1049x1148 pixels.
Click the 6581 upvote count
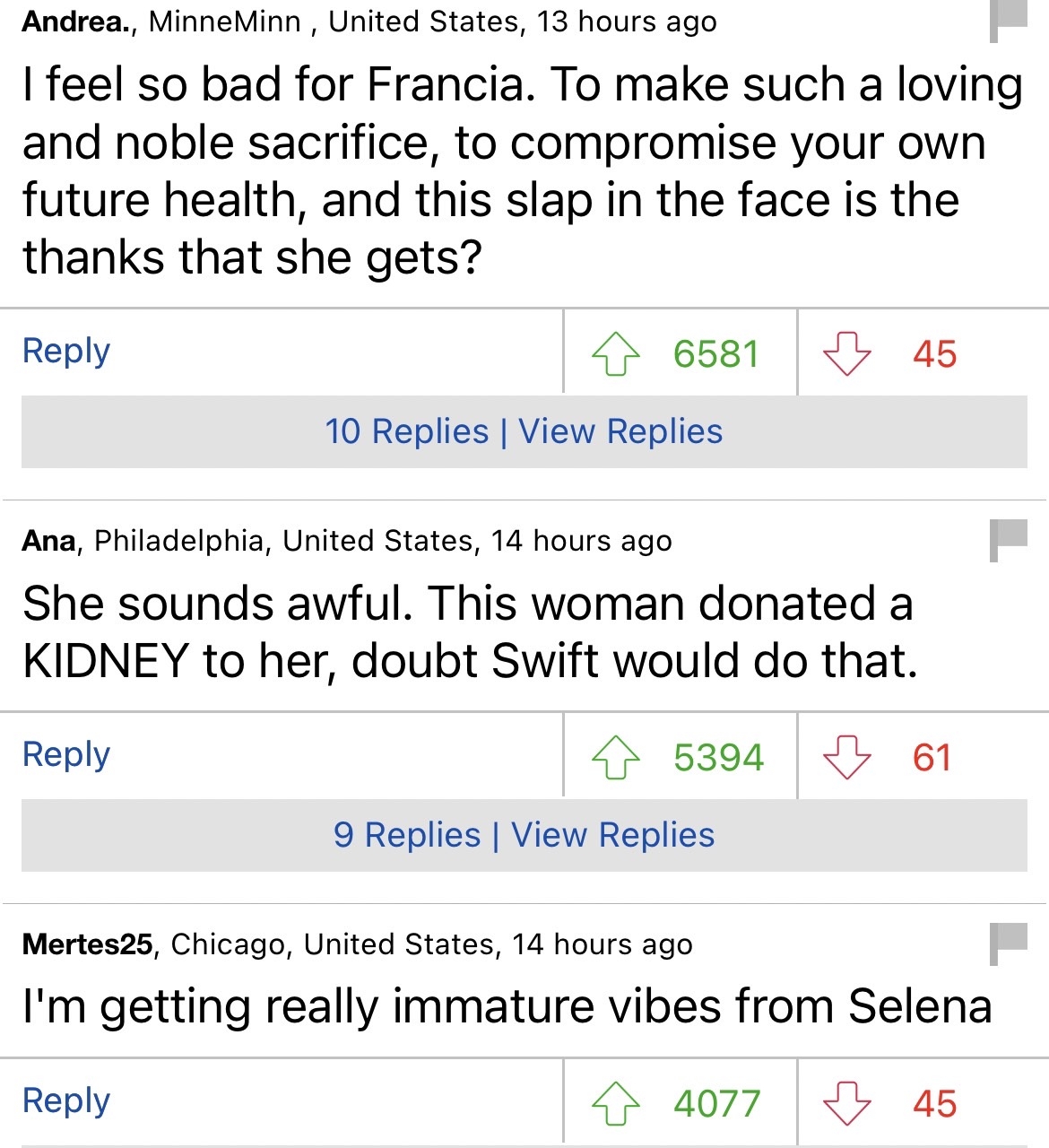[715, 354]
